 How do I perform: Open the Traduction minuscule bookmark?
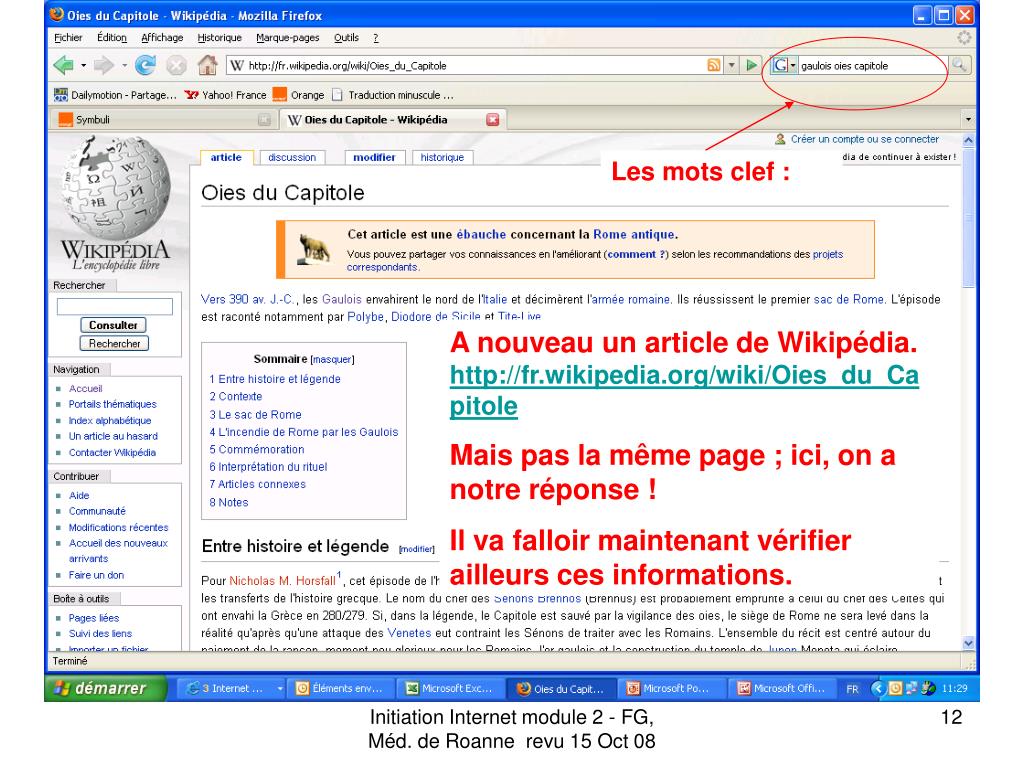click(x=392, y=95)
